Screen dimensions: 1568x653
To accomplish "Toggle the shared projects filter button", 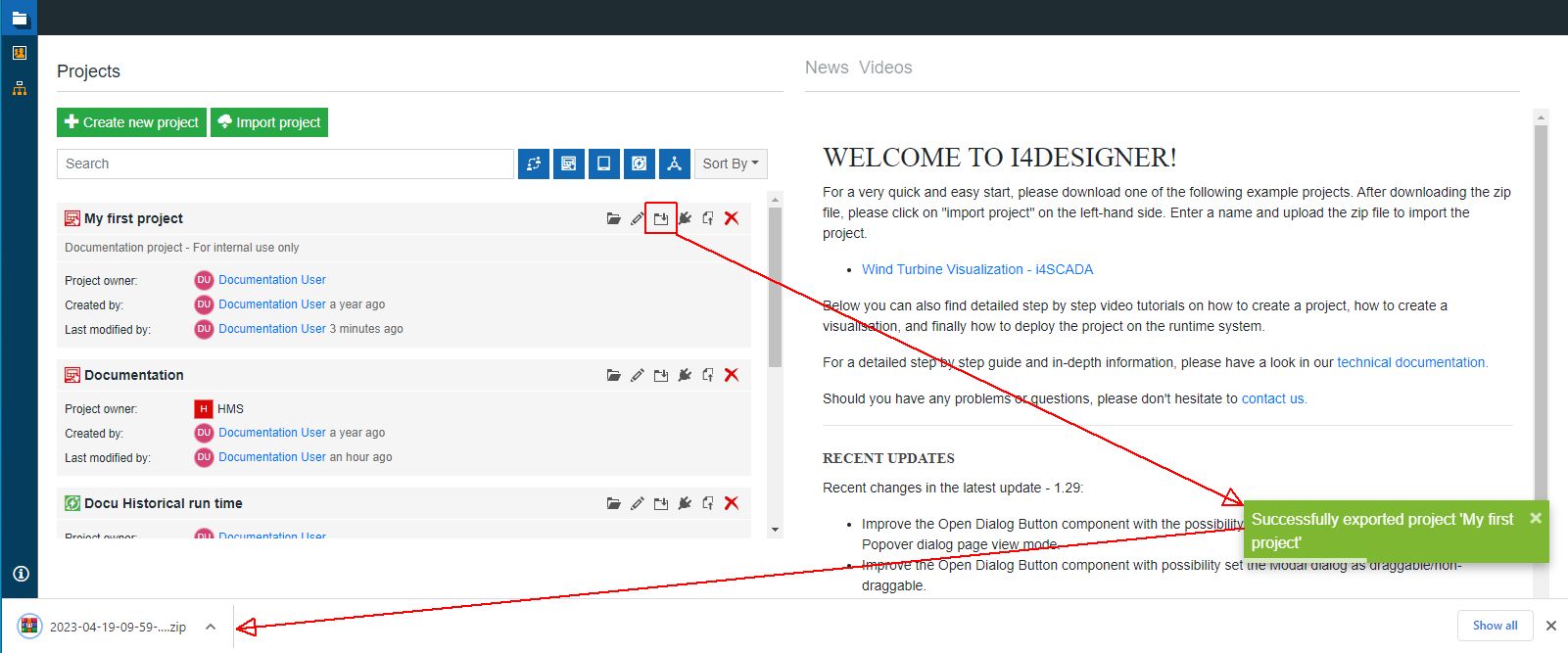I will (x=534, y=163).
